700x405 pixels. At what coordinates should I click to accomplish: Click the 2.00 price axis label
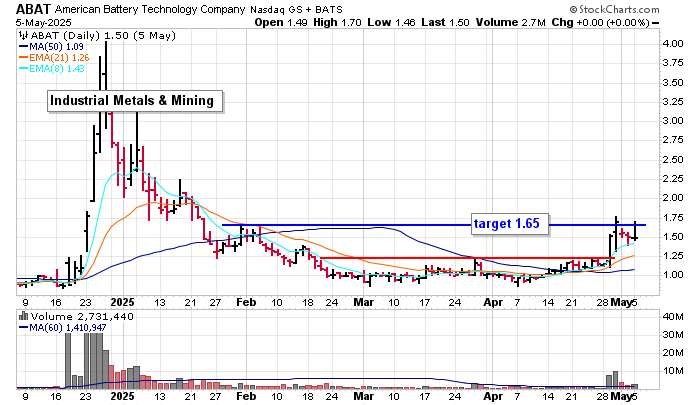[673, 198]
